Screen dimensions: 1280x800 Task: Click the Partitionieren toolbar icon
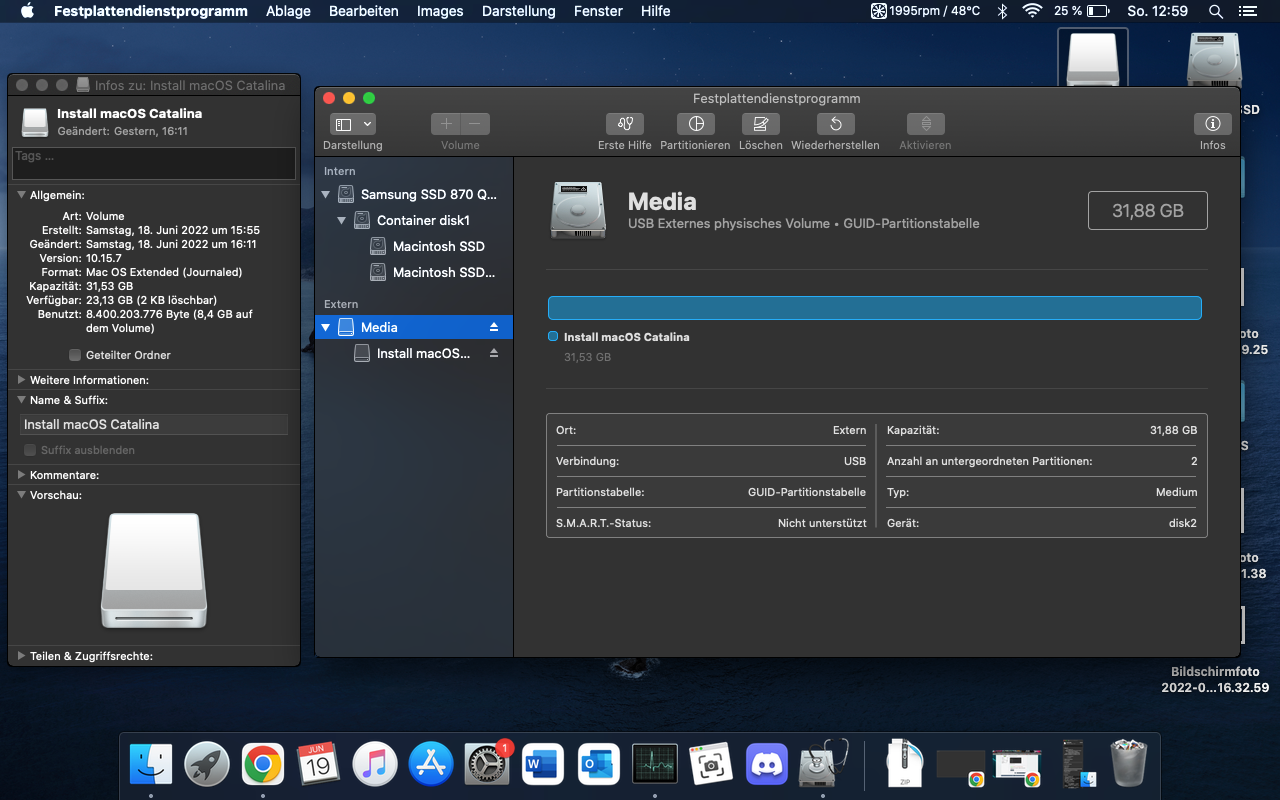tap(695, 124)
